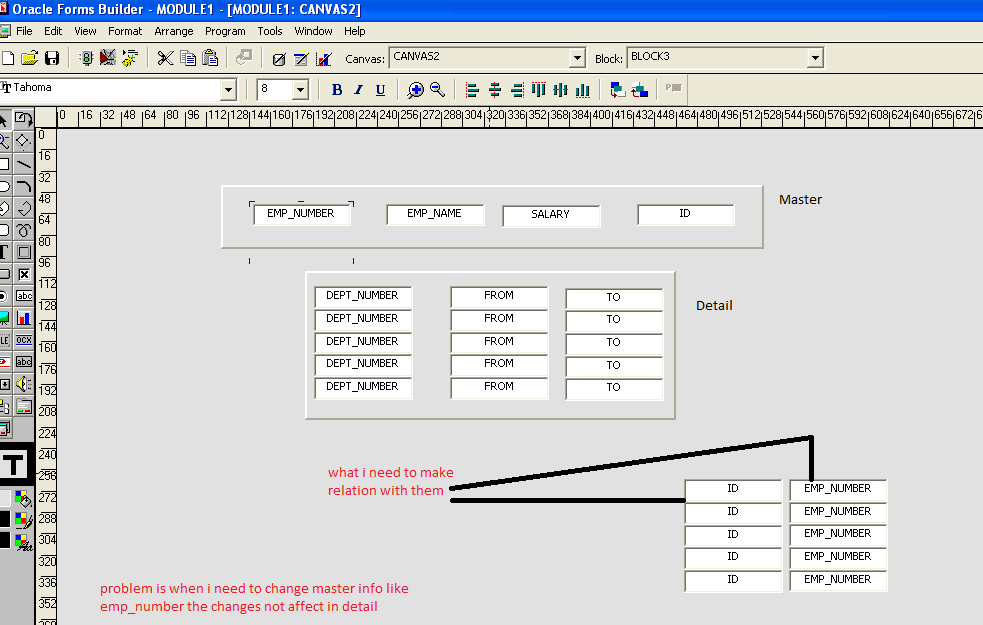Click the Cut scissors icon
Screen dimensions: 983x625
tap(166, 59)
